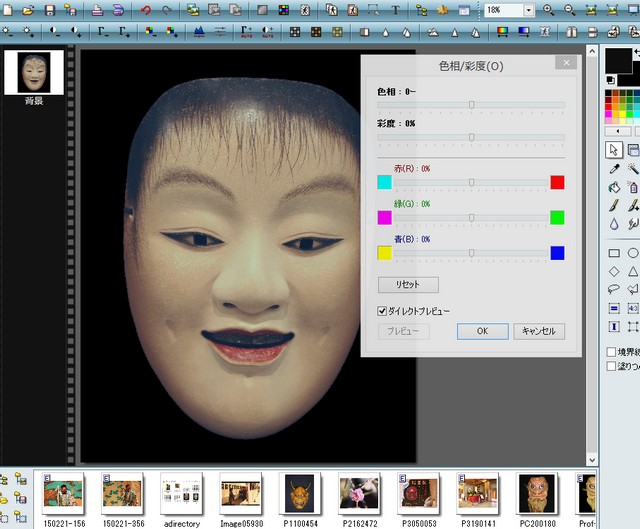640x529 pixels.
Task: Toggle the 境界線 checkbox
Action: 612,352
